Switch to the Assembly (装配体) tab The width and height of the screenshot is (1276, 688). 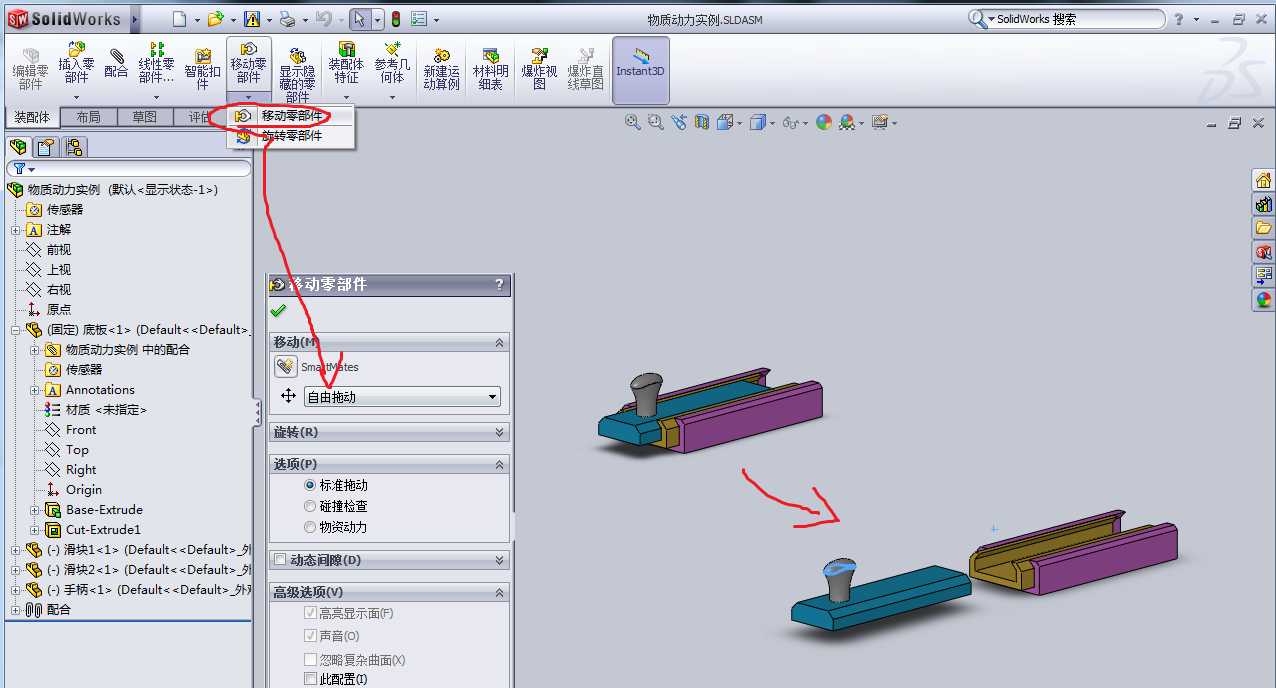pyautogui.click(x=32, y=117)
